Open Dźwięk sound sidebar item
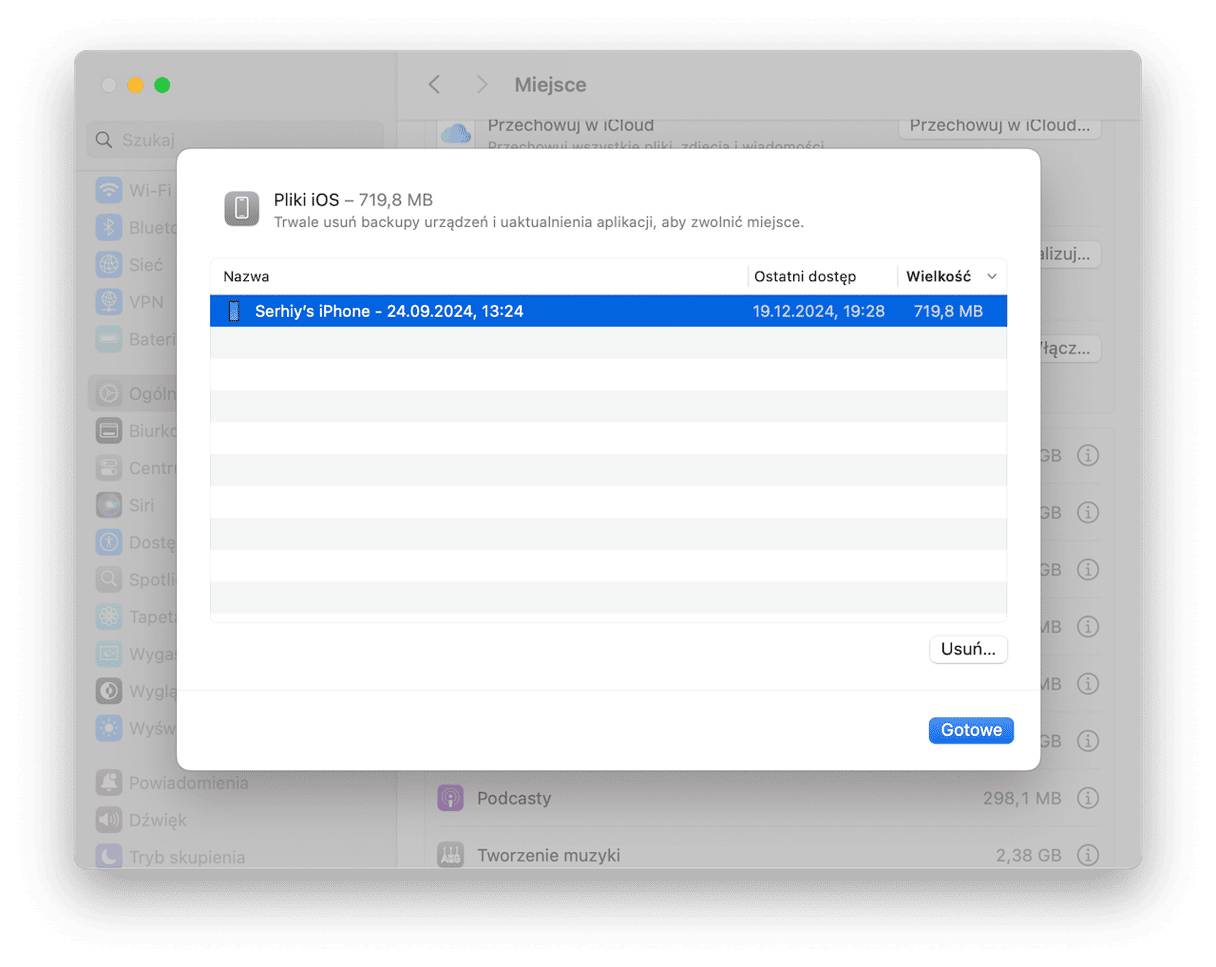The width and height of the screenshot is (1216, 967). click(142, 820)
